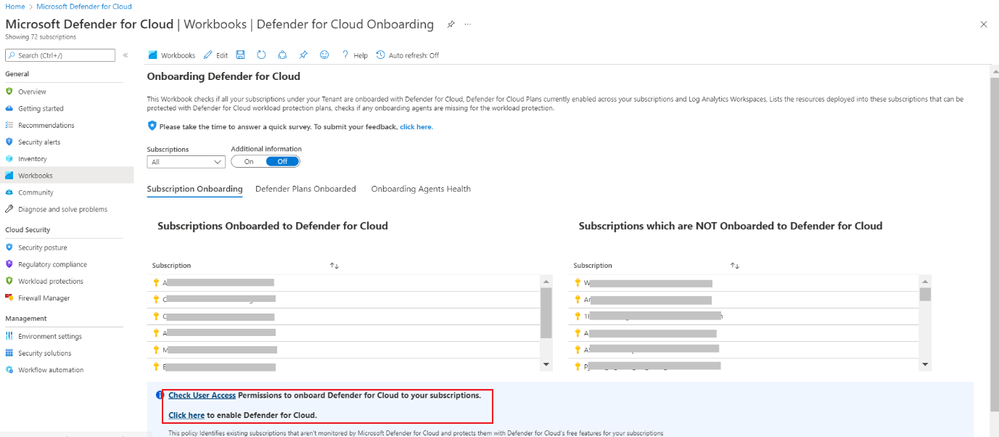Refresh the workbook with circular arrow icon
999x437 pixels.
tap(261, 55)
